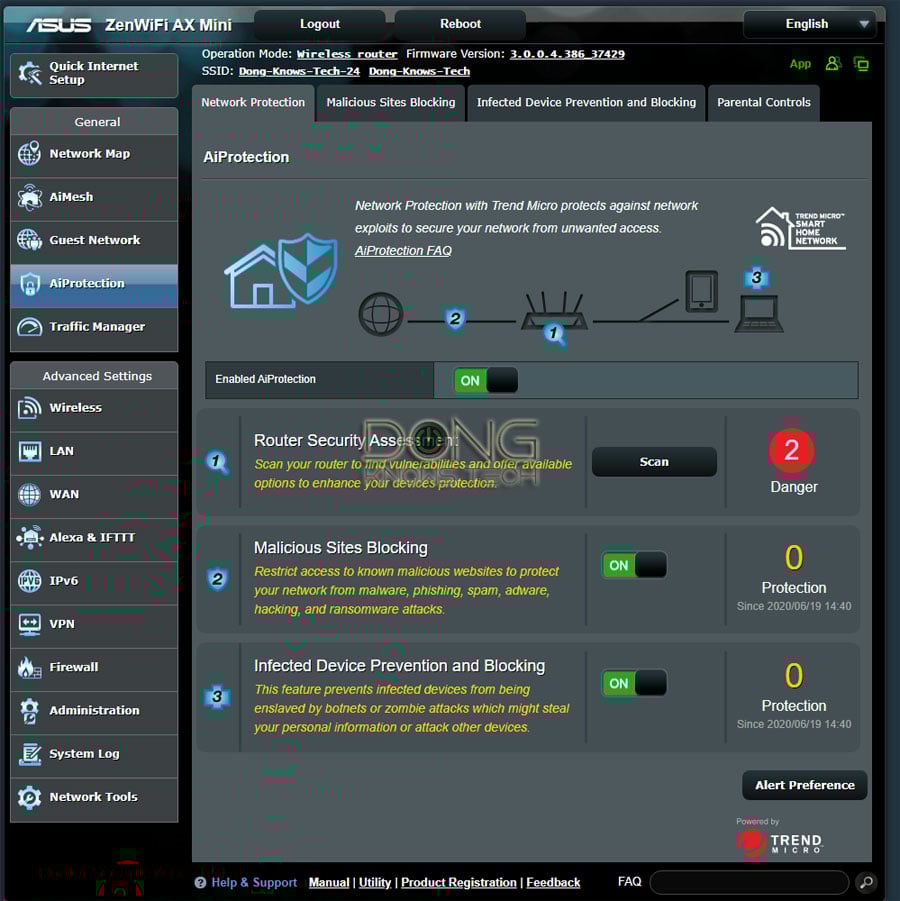This screenshot has height=901, width=900.
Task: Click the Traffic Manager gauge icon
Action: 29,327
